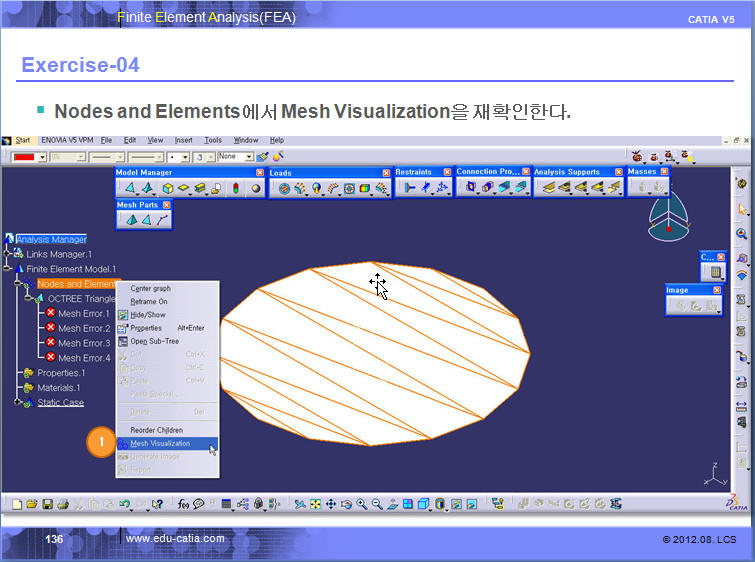
Task: Click the Pan view icon
Action: coord(329,504)
